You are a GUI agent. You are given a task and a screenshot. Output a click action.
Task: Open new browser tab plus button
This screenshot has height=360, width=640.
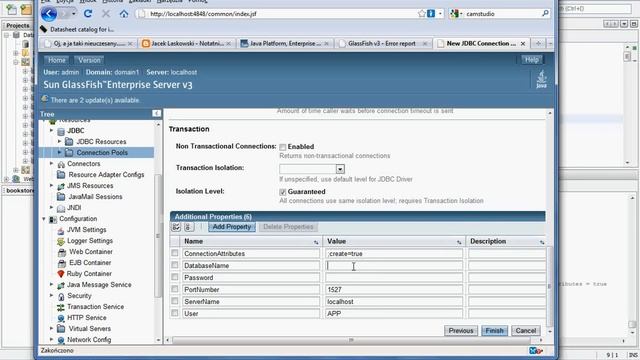(x=538, y=43)
